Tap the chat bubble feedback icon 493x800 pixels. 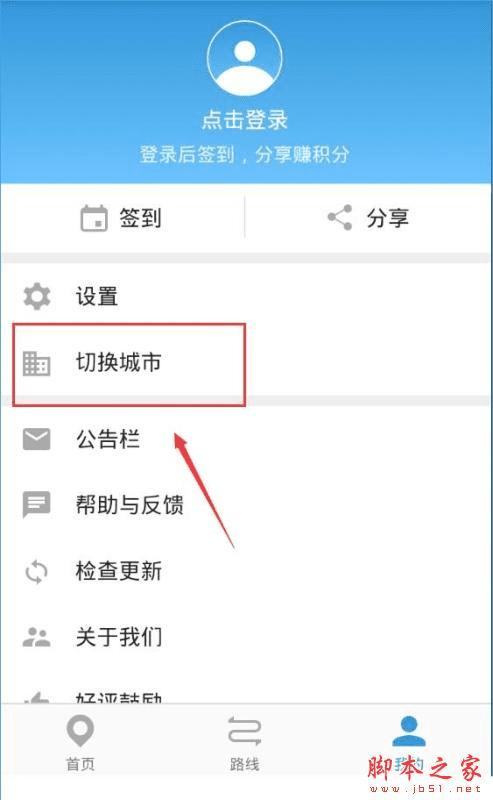37,504
